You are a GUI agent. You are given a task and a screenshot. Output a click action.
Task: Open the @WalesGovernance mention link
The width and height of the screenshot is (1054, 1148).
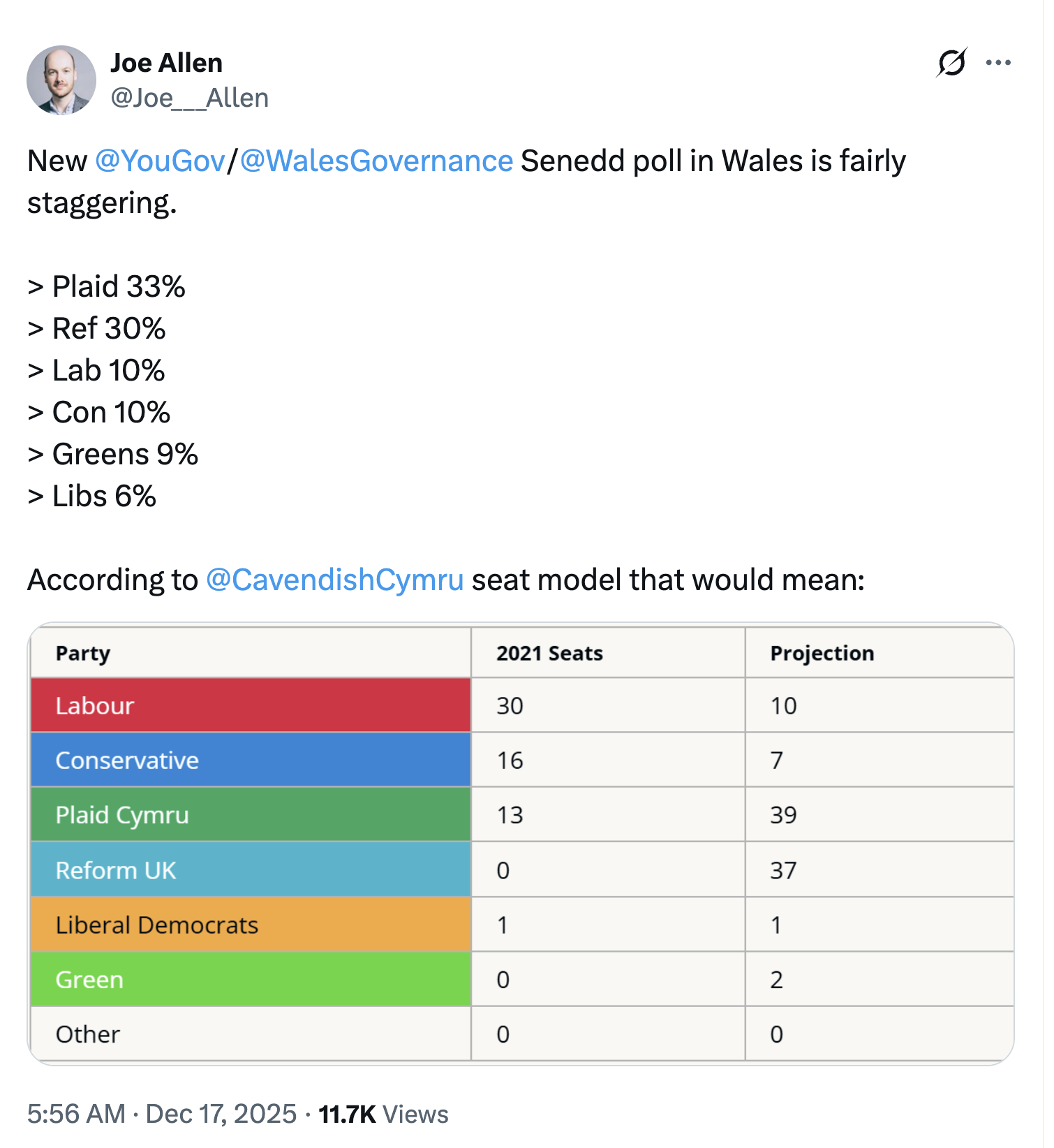click(x=376, y=161)
